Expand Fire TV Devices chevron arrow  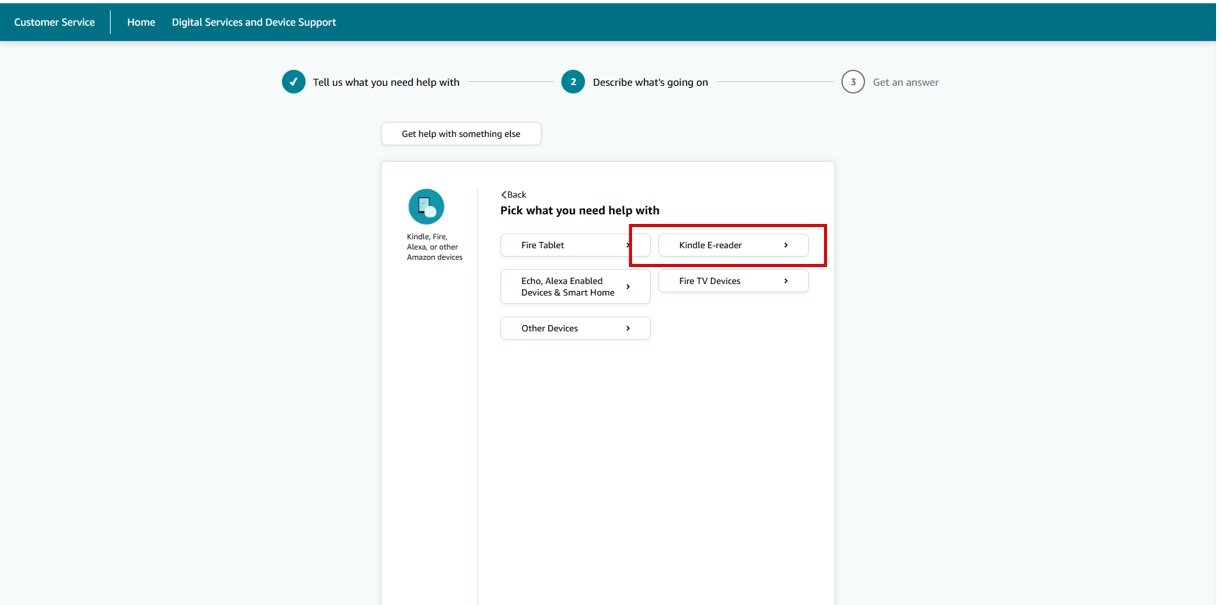[x=786, y=281]
